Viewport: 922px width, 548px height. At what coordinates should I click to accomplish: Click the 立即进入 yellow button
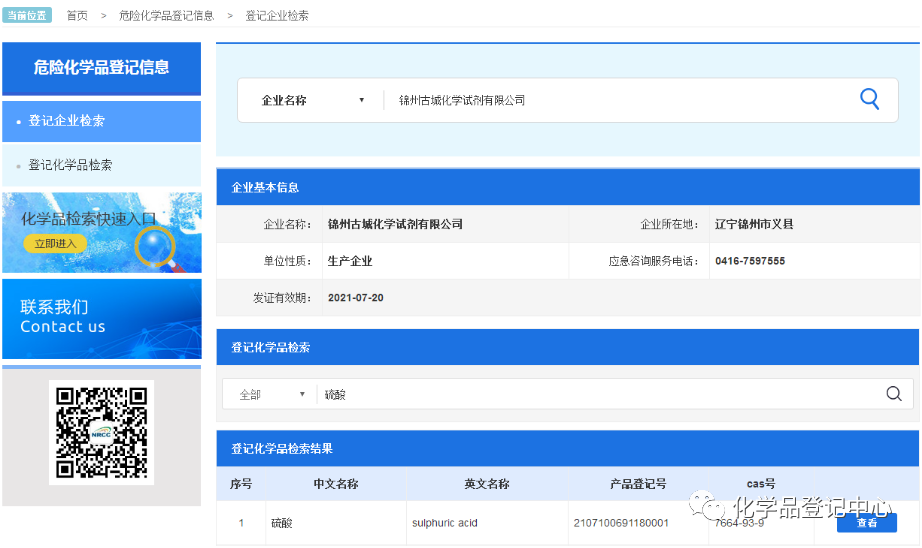[x=55, y=243]
